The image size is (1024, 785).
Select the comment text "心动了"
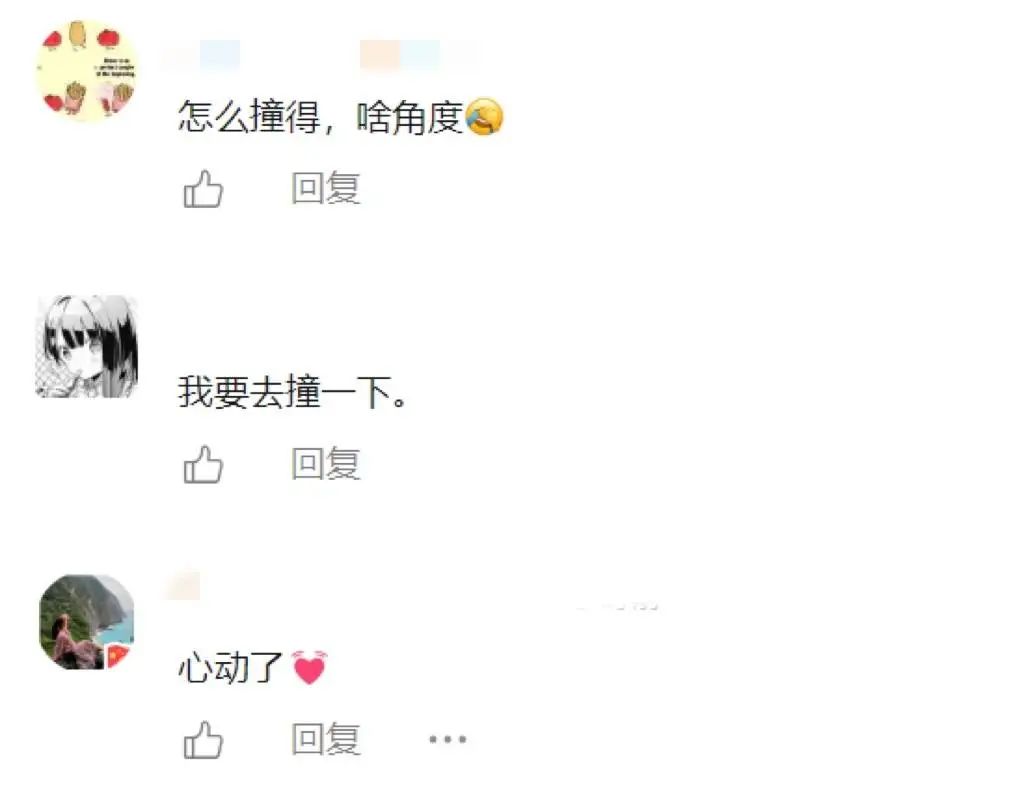tap(230, 668)
